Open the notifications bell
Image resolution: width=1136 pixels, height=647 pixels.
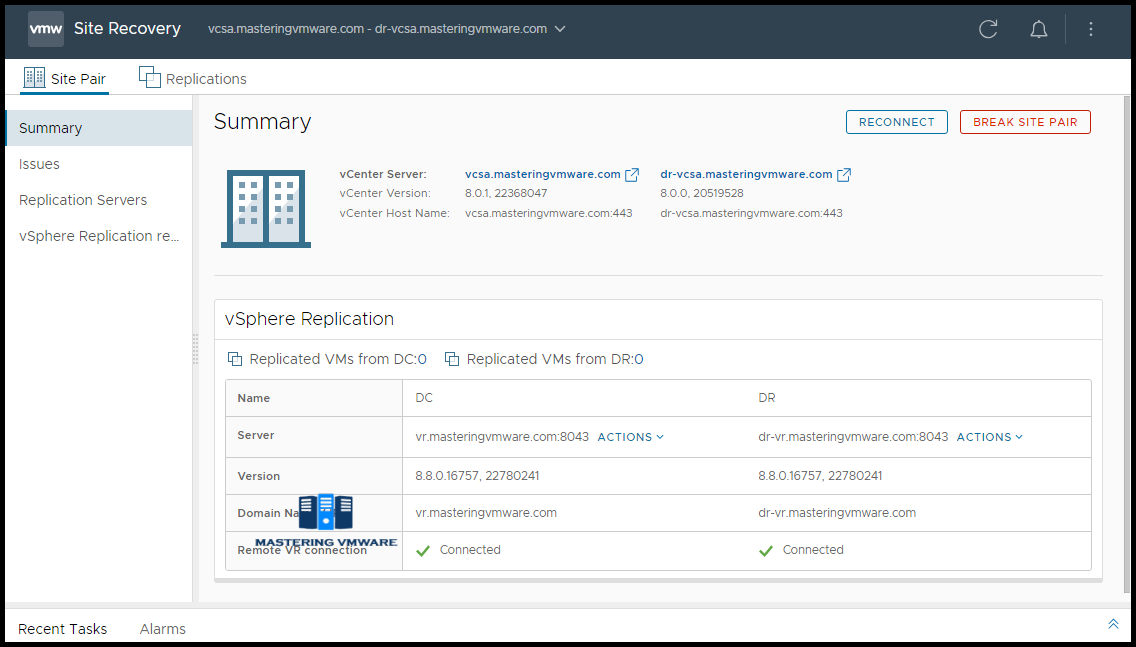[x=1039, y=29]
